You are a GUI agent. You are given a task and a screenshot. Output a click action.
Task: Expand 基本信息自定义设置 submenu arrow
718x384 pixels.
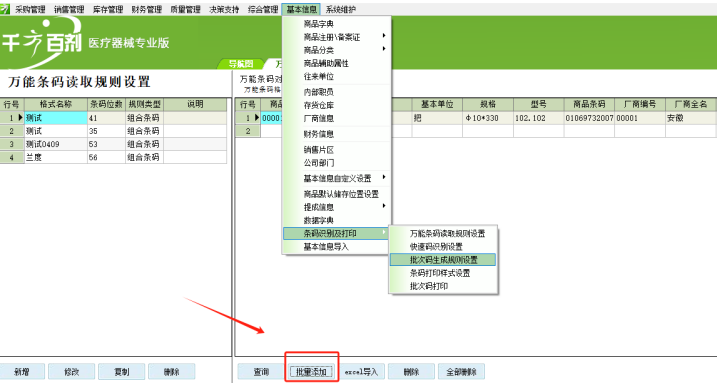pyautogui.click(x=384, y=177)
